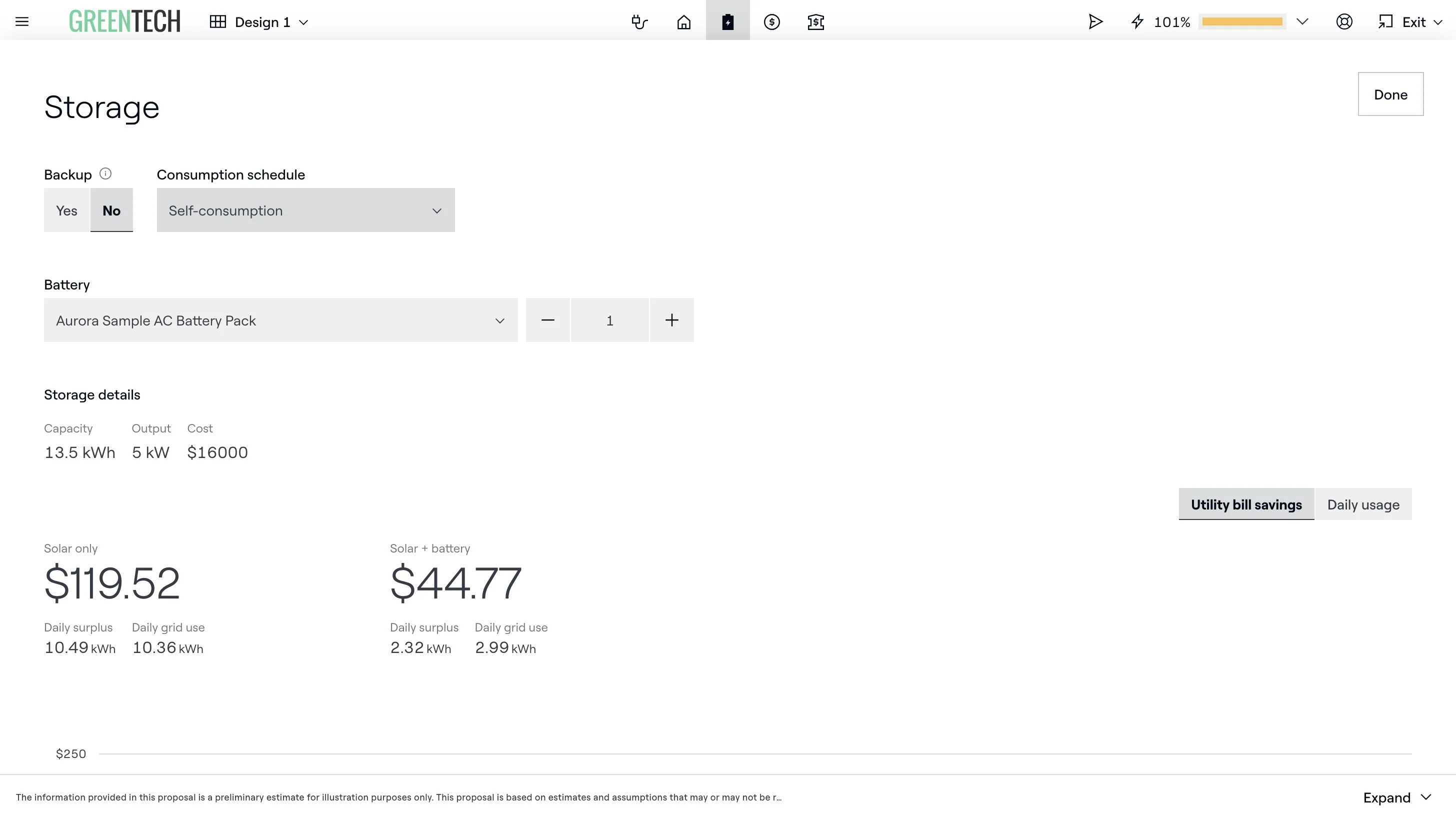The height and width of the screenshot is (819, 1456).
Task: Click the grid icon beside Design 1
Action: [217, 22]
